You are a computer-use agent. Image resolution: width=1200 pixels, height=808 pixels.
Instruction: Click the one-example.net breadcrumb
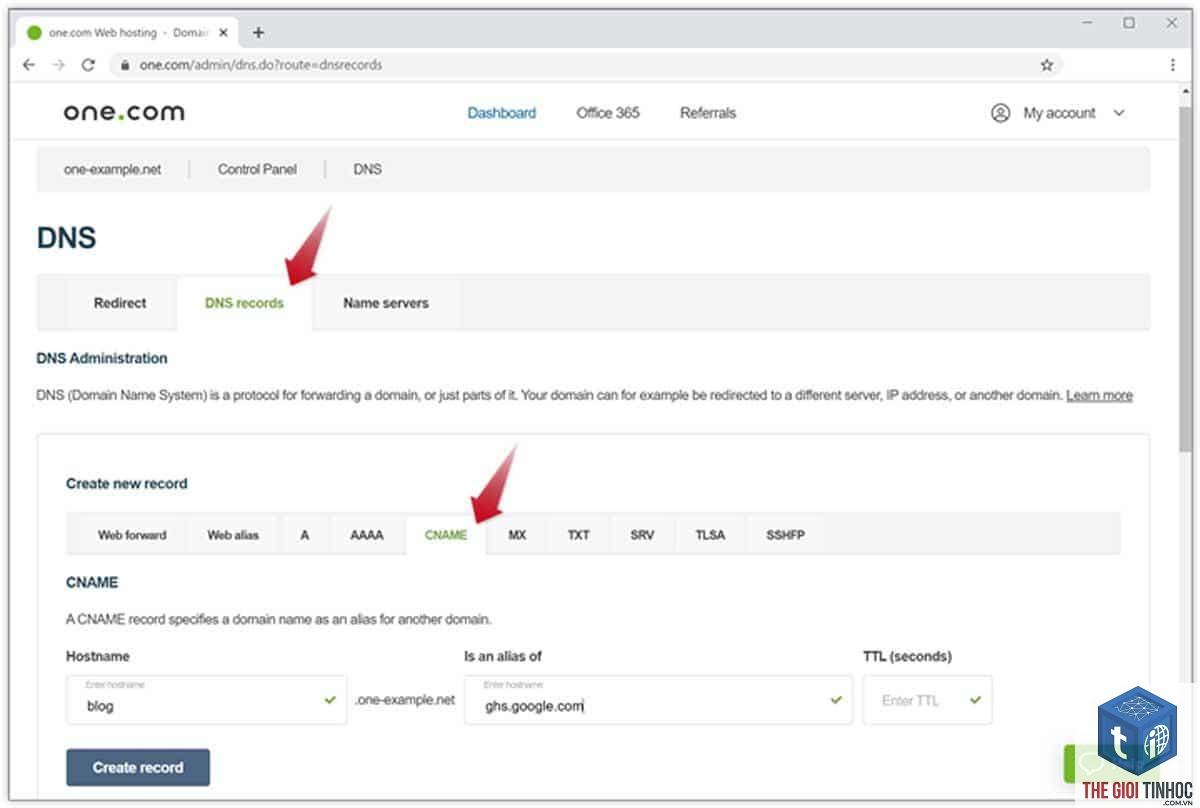coord(112,170)
